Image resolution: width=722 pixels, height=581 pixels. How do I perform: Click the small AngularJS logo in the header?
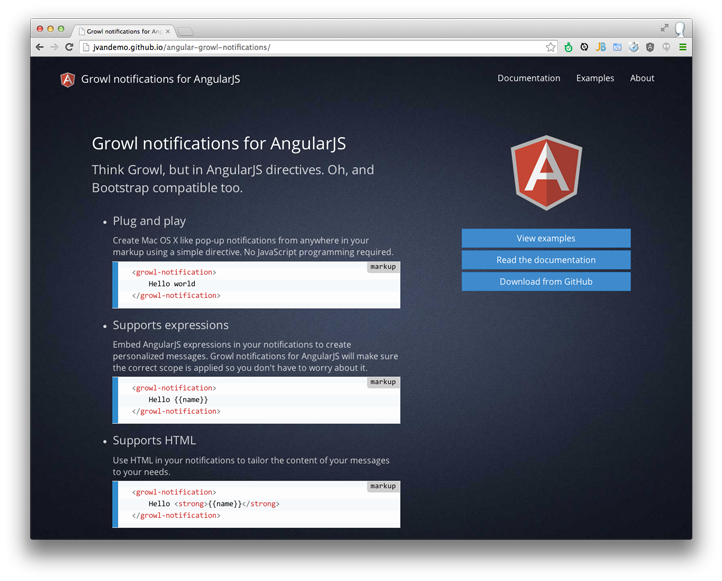(68, 79)
